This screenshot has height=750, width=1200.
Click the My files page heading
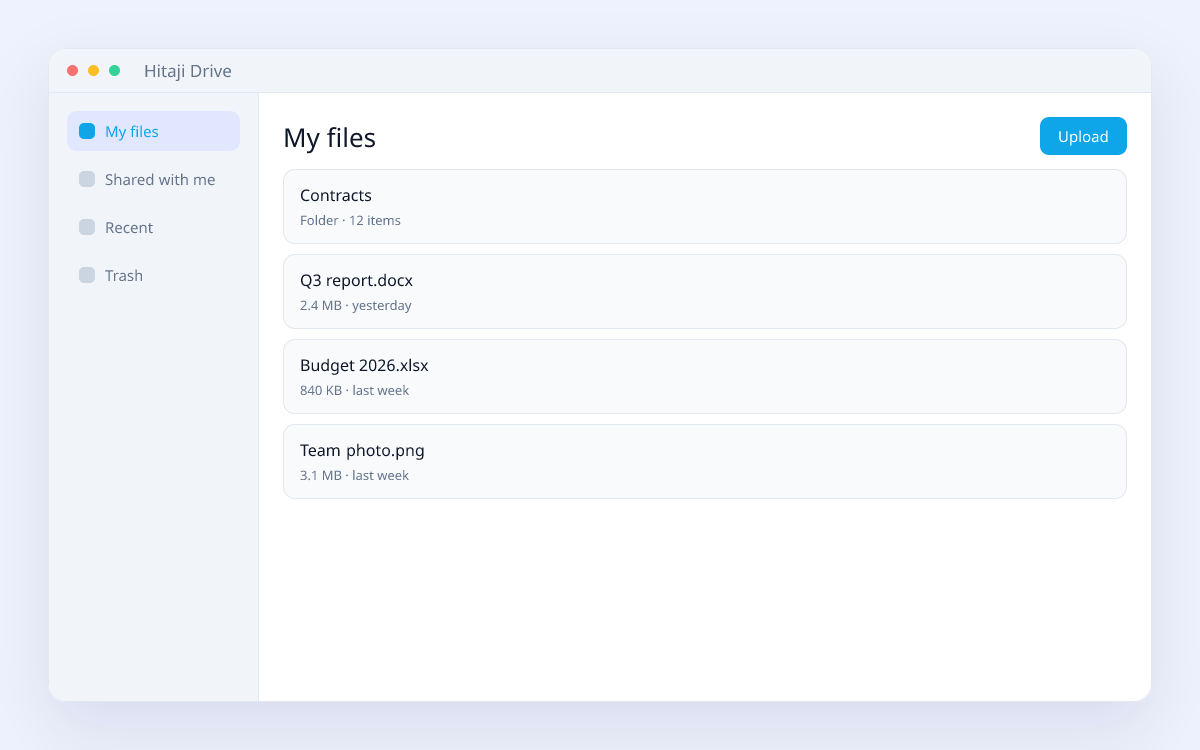[329, 137]
